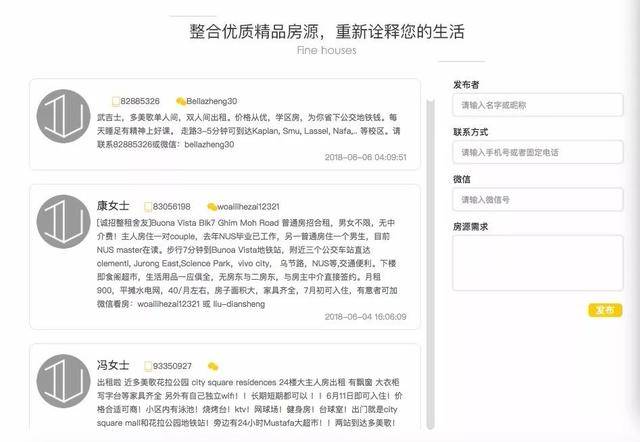The height and width of the screenshot is (442, 640).
Task: Click the timestamp 2018-06-06 04:09:51
Action: click(x=366, y=157)
